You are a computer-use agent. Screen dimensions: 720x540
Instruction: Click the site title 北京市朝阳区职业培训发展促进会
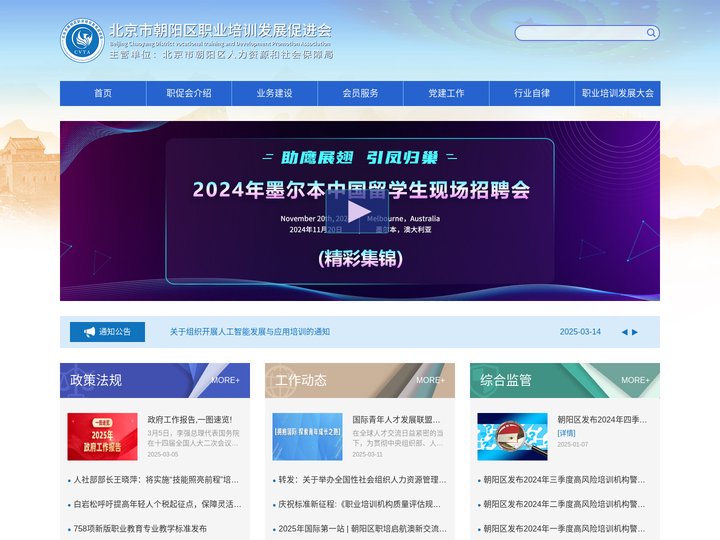point(220,30)
